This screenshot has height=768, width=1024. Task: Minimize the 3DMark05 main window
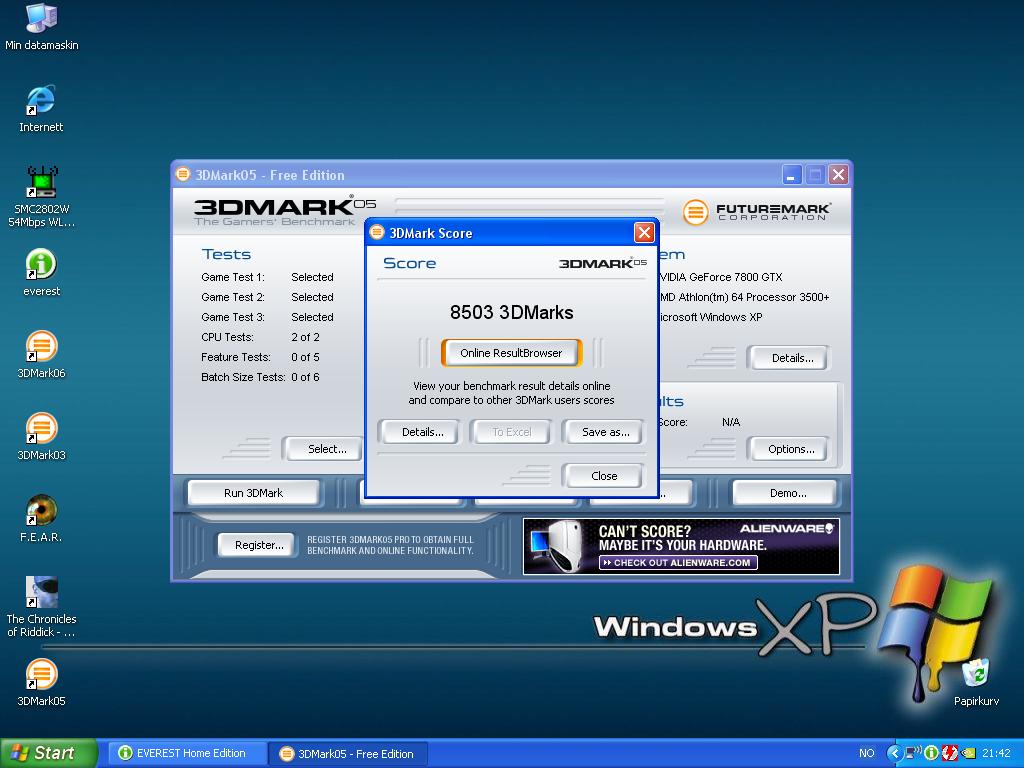pyautogui.click(x=791, y=174)
